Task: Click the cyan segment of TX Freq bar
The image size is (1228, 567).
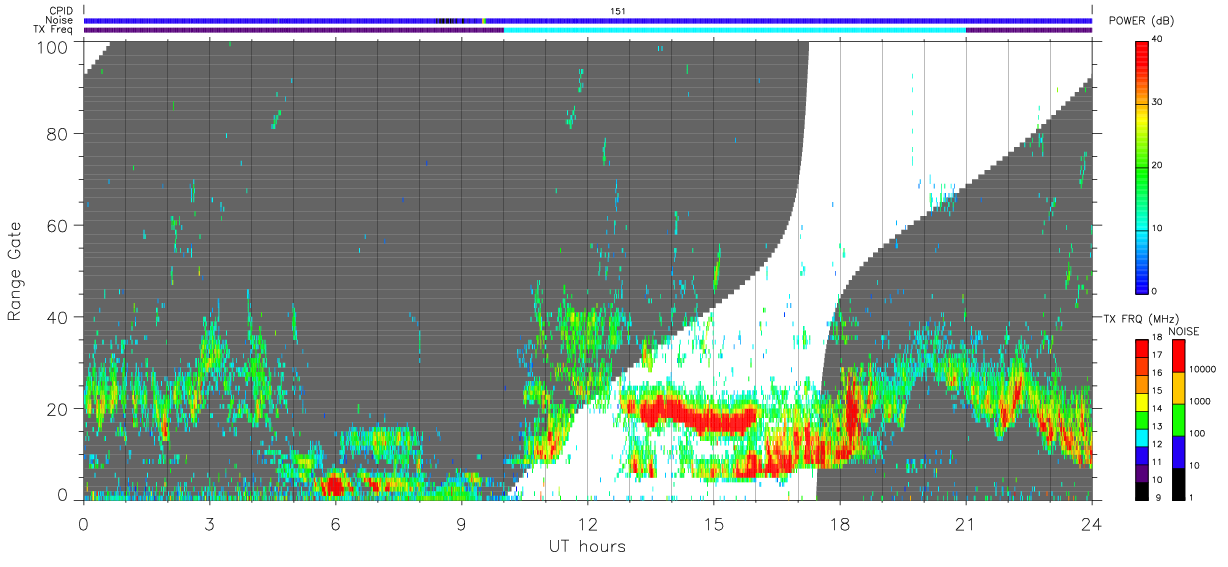Action: [735, 30]
